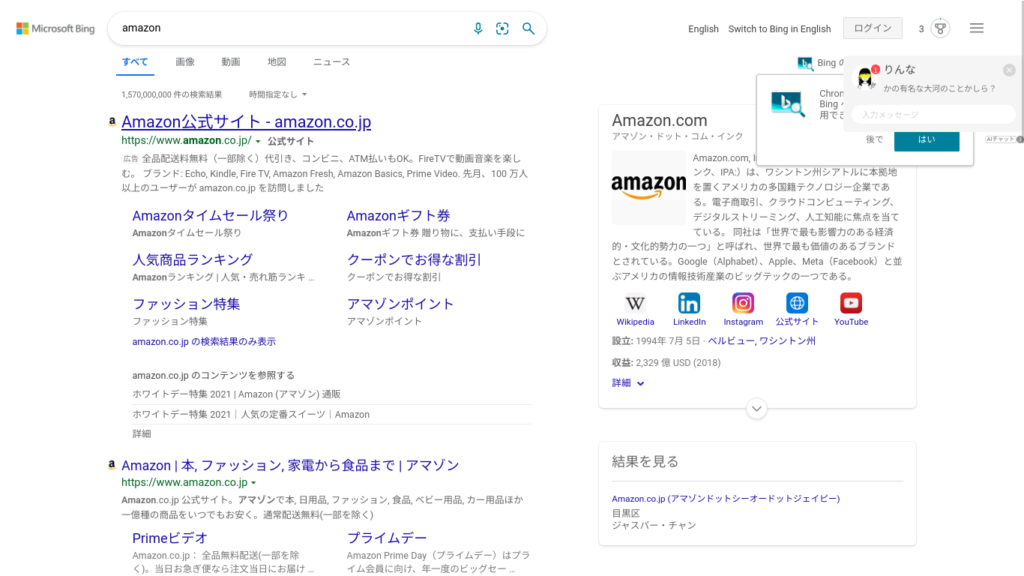The height and width of the screenshot is (576, 1024).
Task: Open Amazon's YouTube icon link
Action: 851,304
